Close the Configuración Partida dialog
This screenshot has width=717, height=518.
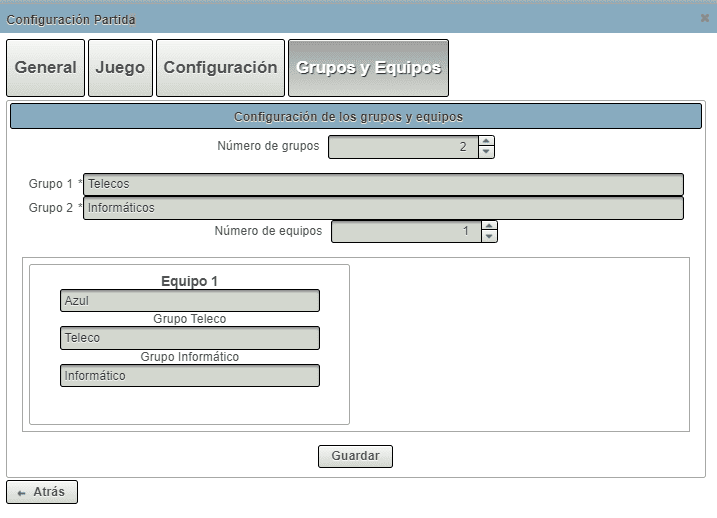pyautogui.click(x=704, y=18)
